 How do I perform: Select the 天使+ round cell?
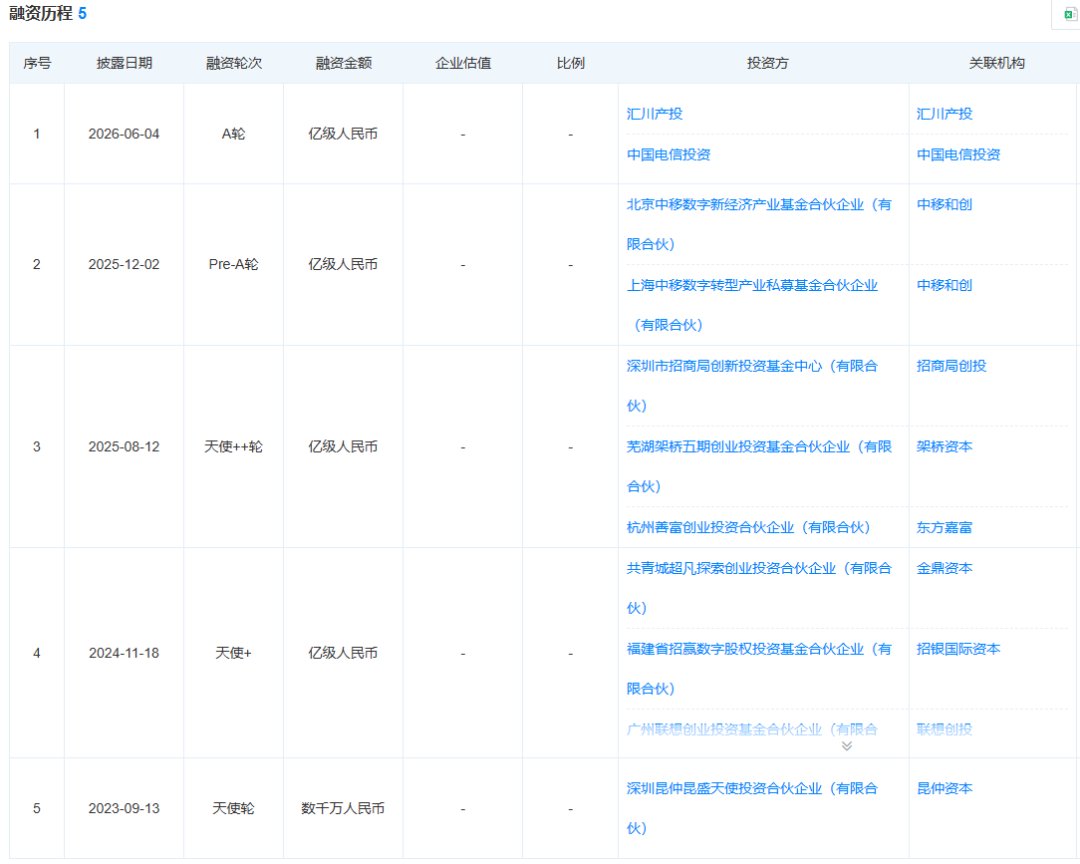pos(233,652)
